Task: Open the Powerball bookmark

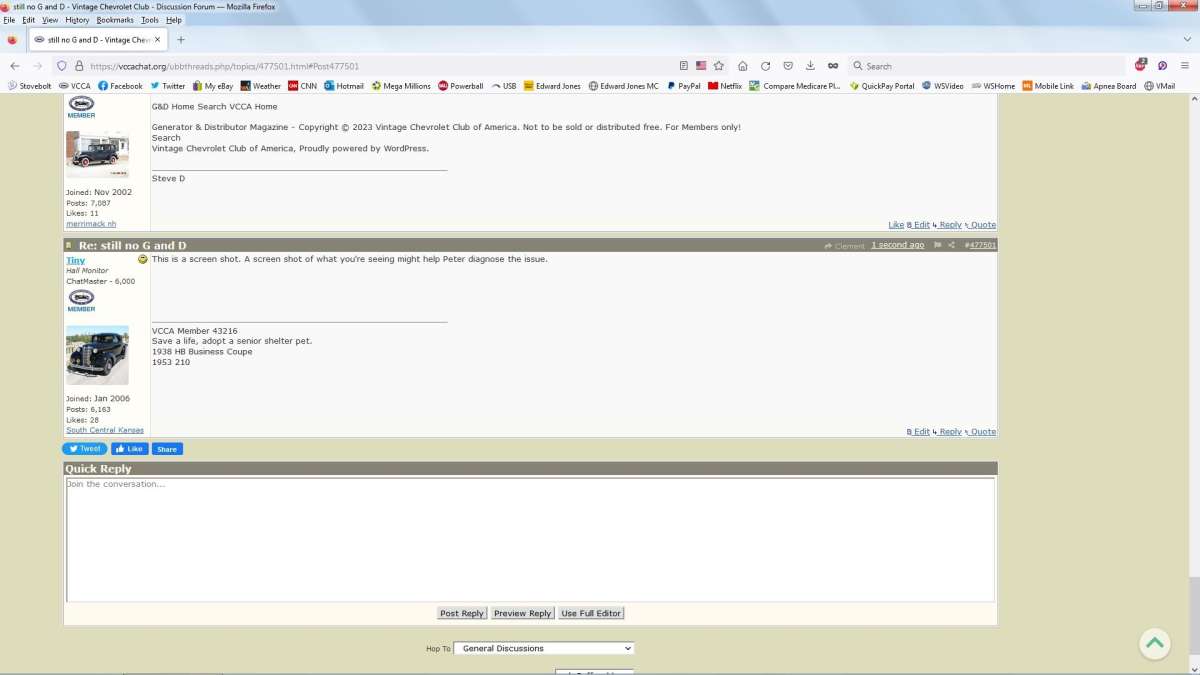Action: [461, 86]
